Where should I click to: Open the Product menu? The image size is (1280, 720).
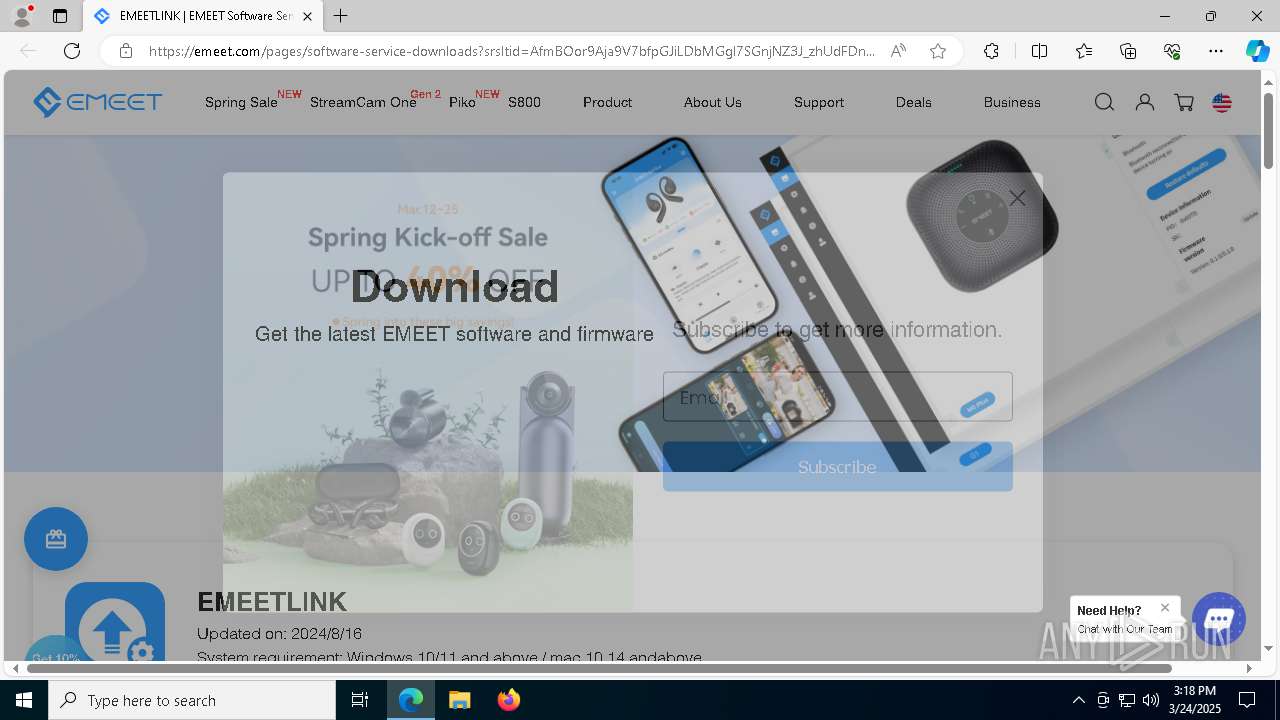click(x=607, y=102)
